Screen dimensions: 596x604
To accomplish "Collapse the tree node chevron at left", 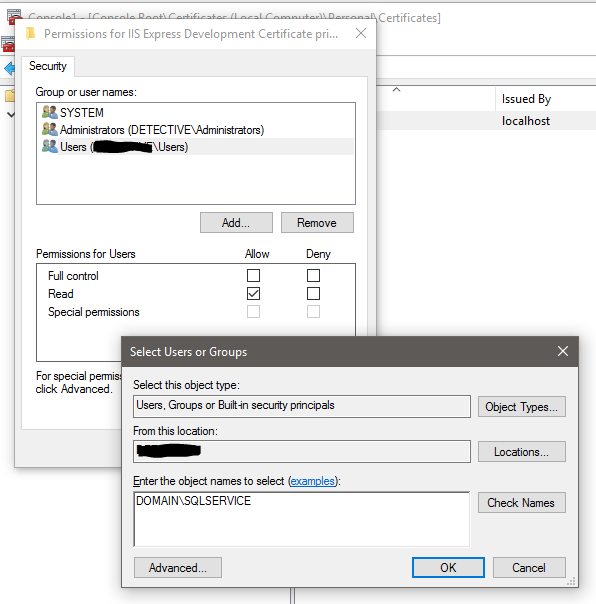I will [x=11, y=114].
